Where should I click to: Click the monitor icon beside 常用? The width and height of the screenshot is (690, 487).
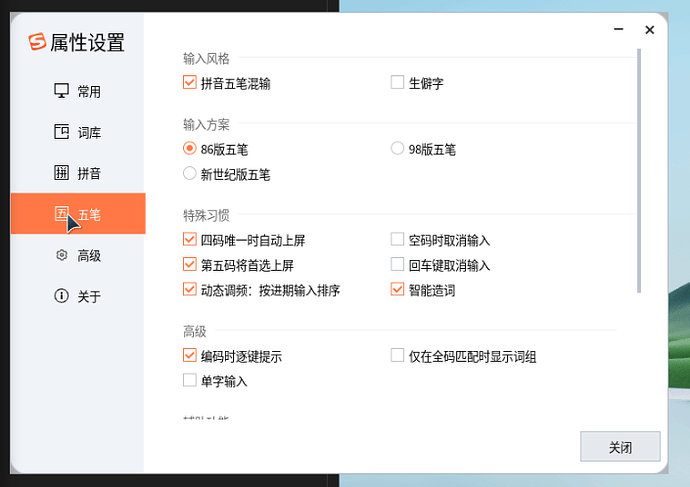62,91
